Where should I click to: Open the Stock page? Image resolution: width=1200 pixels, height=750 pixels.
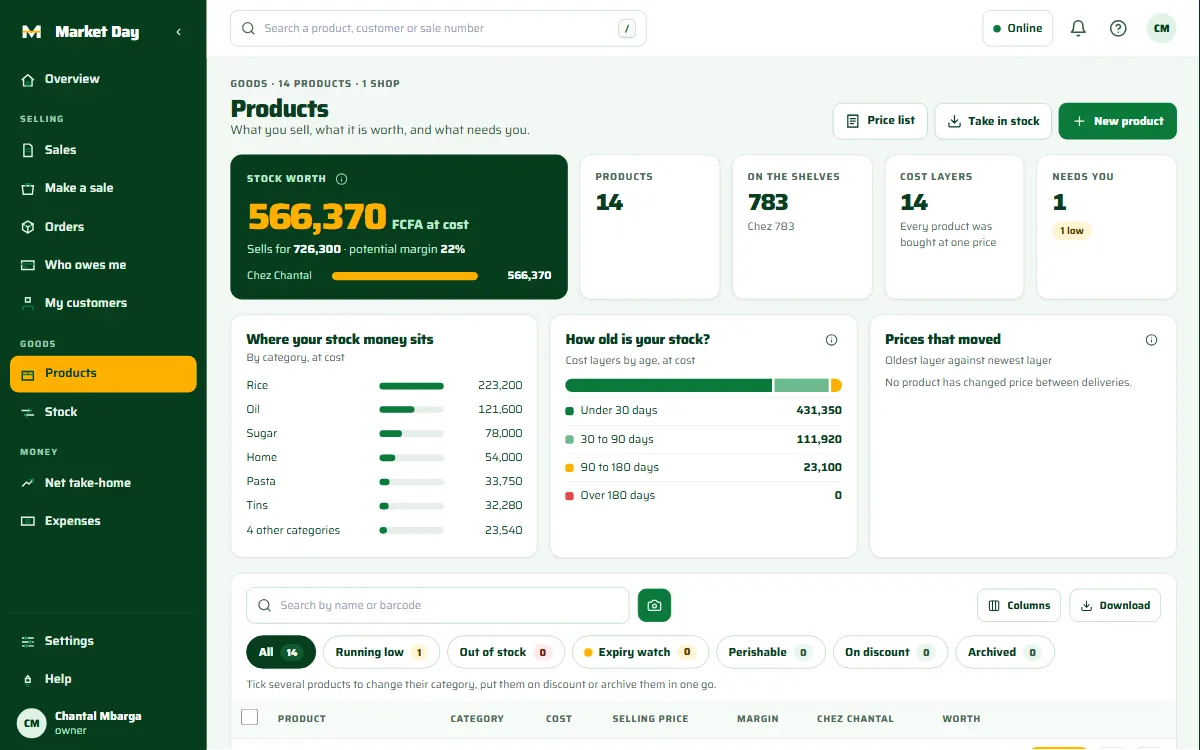coord(103,412)
